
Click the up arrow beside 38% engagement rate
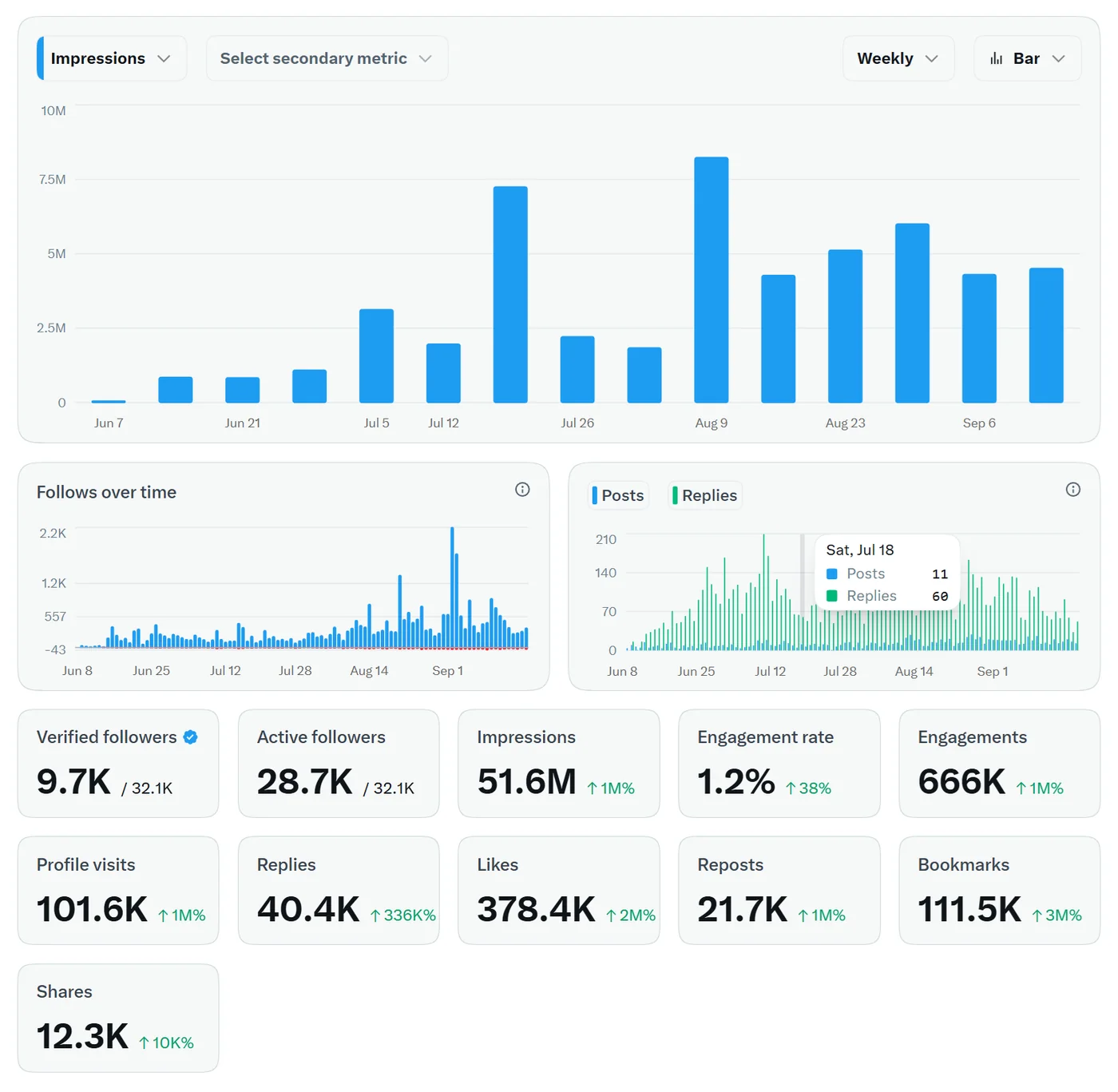pyautogui.click(x=791, y=788)
